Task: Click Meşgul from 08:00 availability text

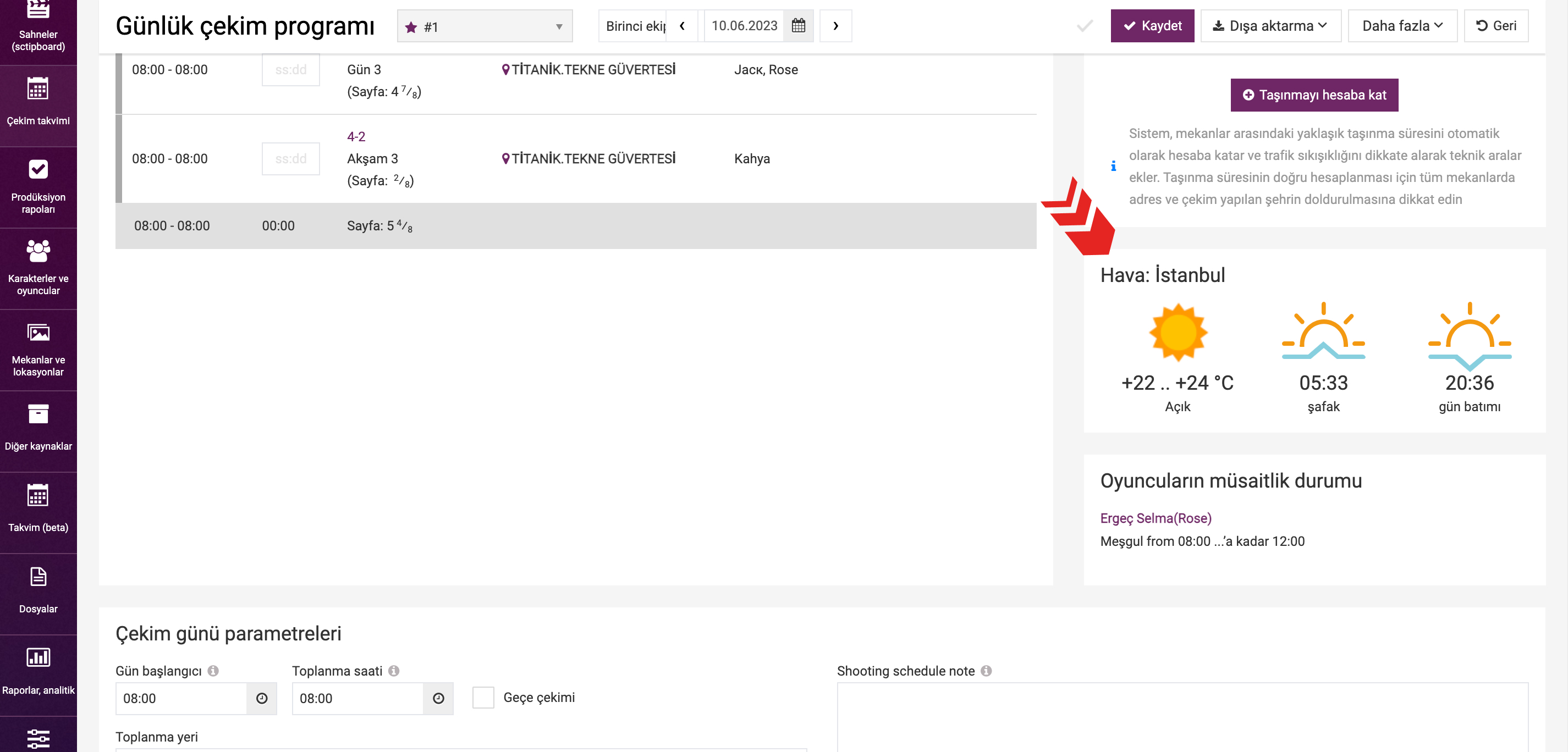Action: (x=1202, y=541)
